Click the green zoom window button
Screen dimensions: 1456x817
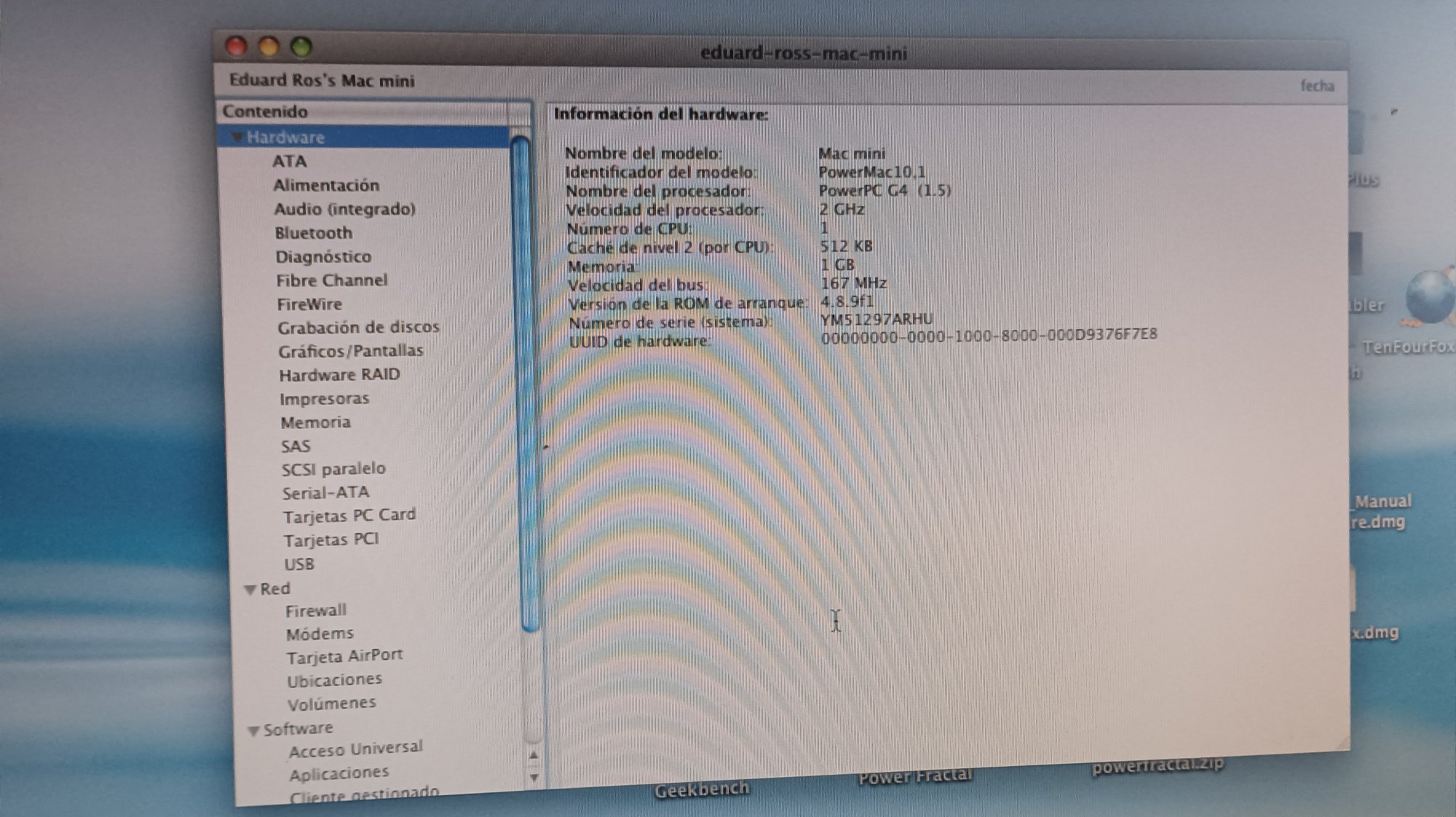(301, 47)
